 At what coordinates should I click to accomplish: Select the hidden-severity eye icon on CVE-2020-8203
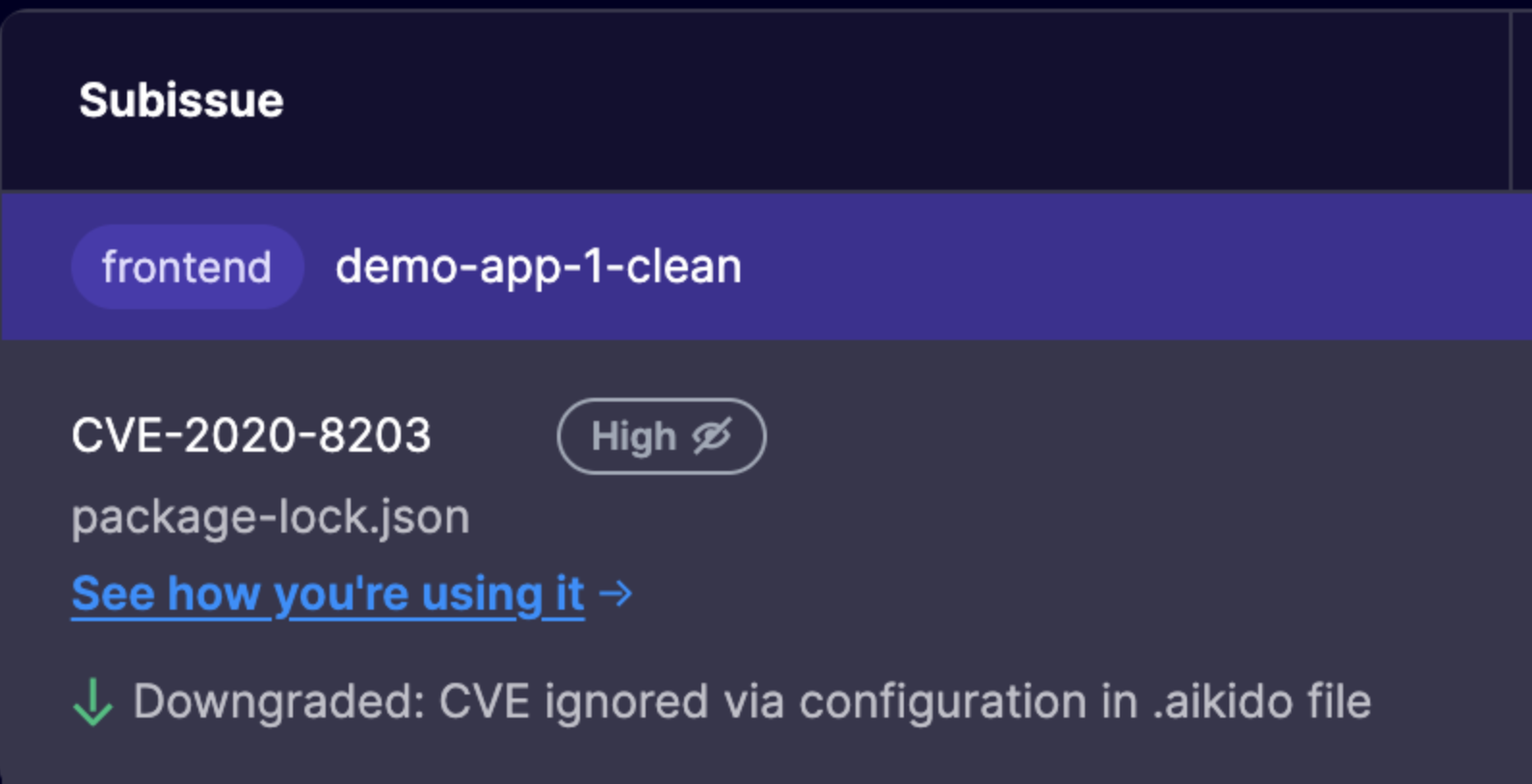pyautogui.click(x=713, y=435)
